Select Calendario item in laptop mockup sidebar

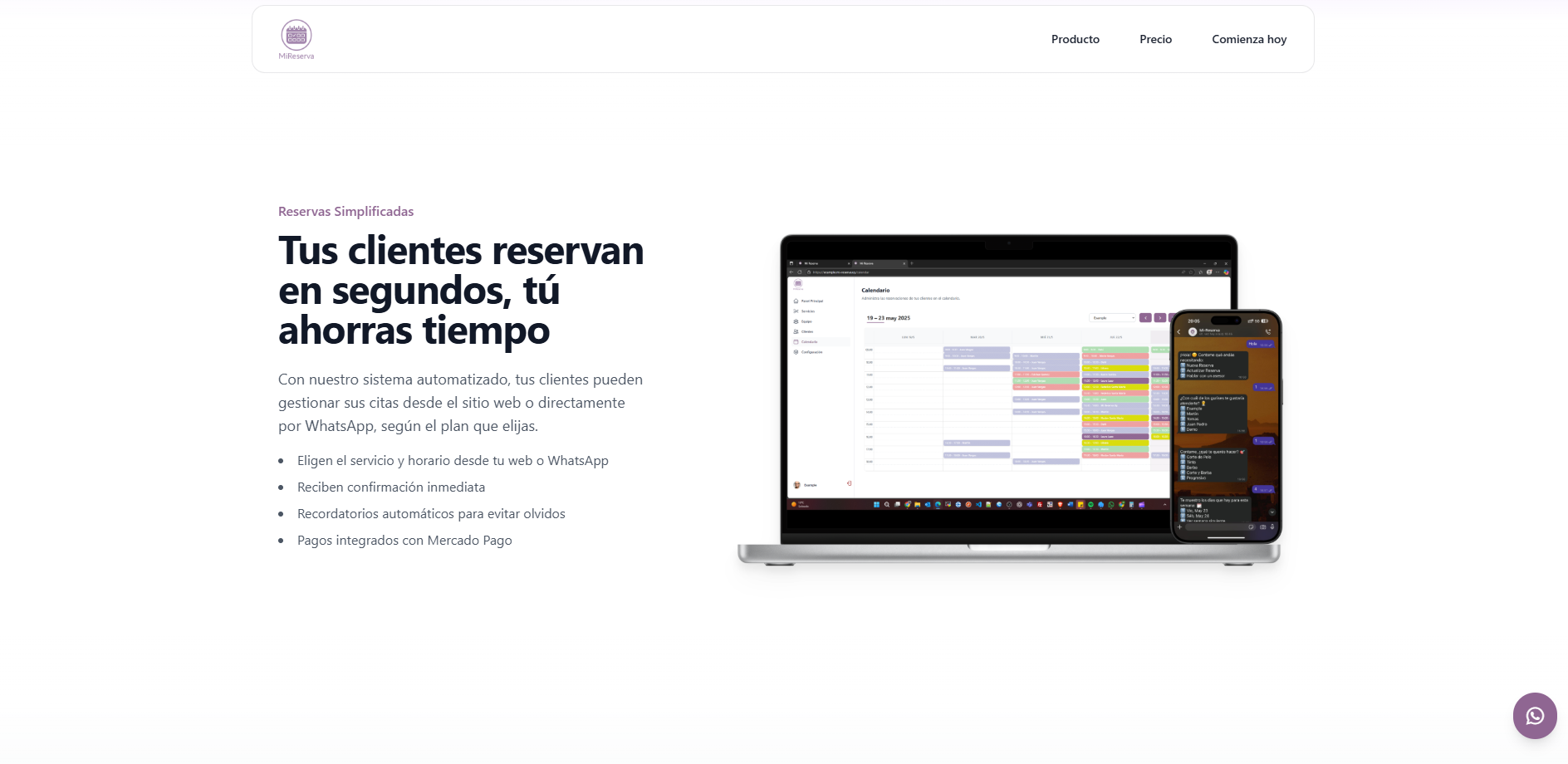click(x=809, y=342)
